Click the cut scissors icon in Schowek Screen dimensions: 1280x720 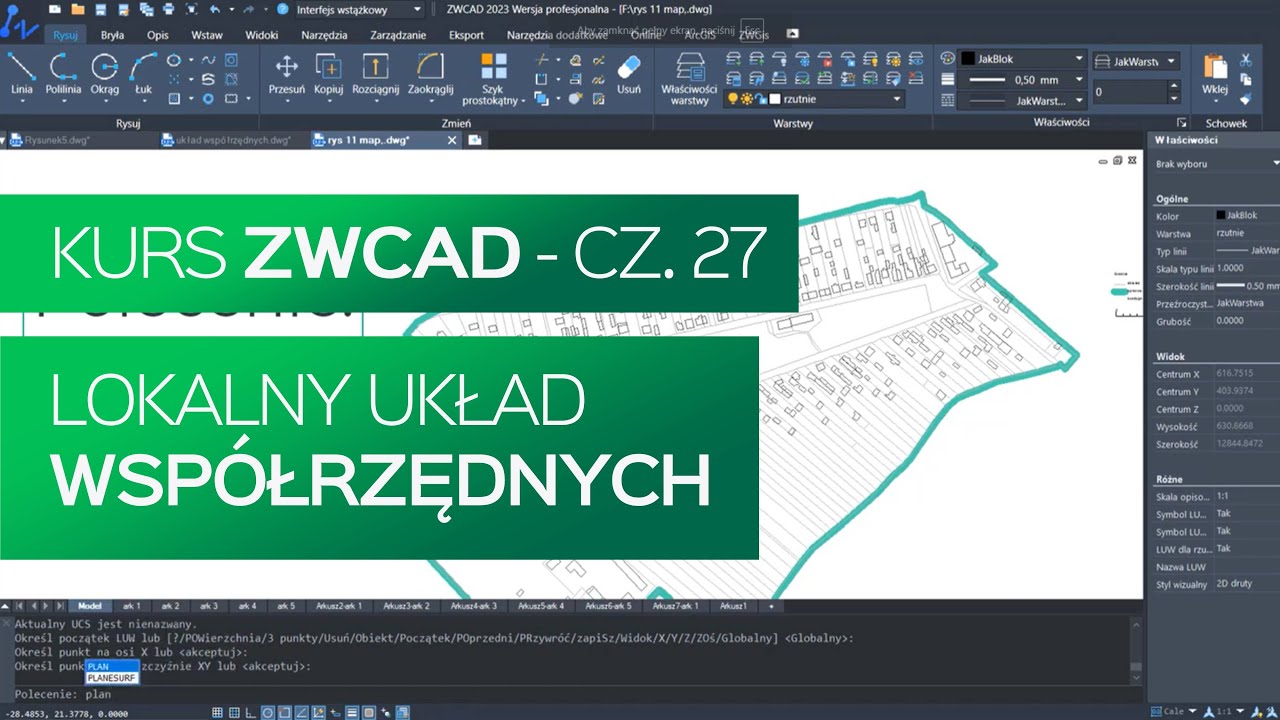tap(1246, 60)
